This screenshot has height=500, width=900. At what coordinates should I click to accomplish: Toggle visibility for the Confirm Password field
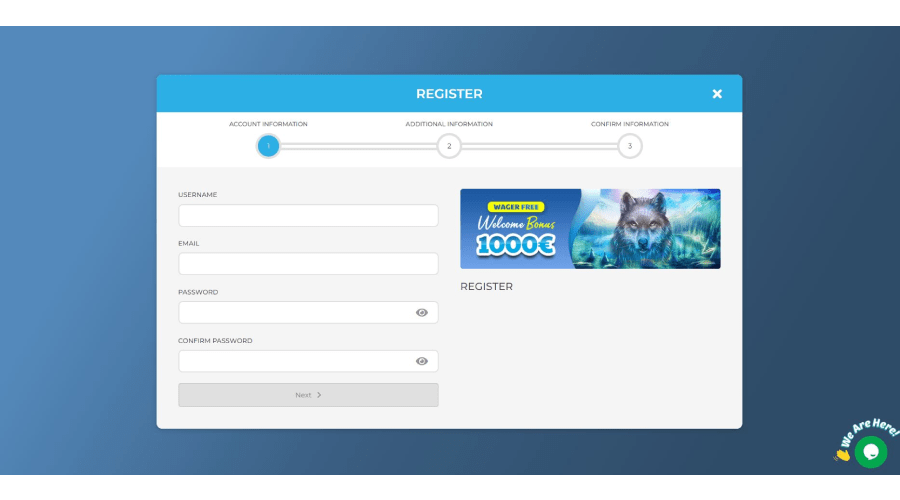(422, 361)
